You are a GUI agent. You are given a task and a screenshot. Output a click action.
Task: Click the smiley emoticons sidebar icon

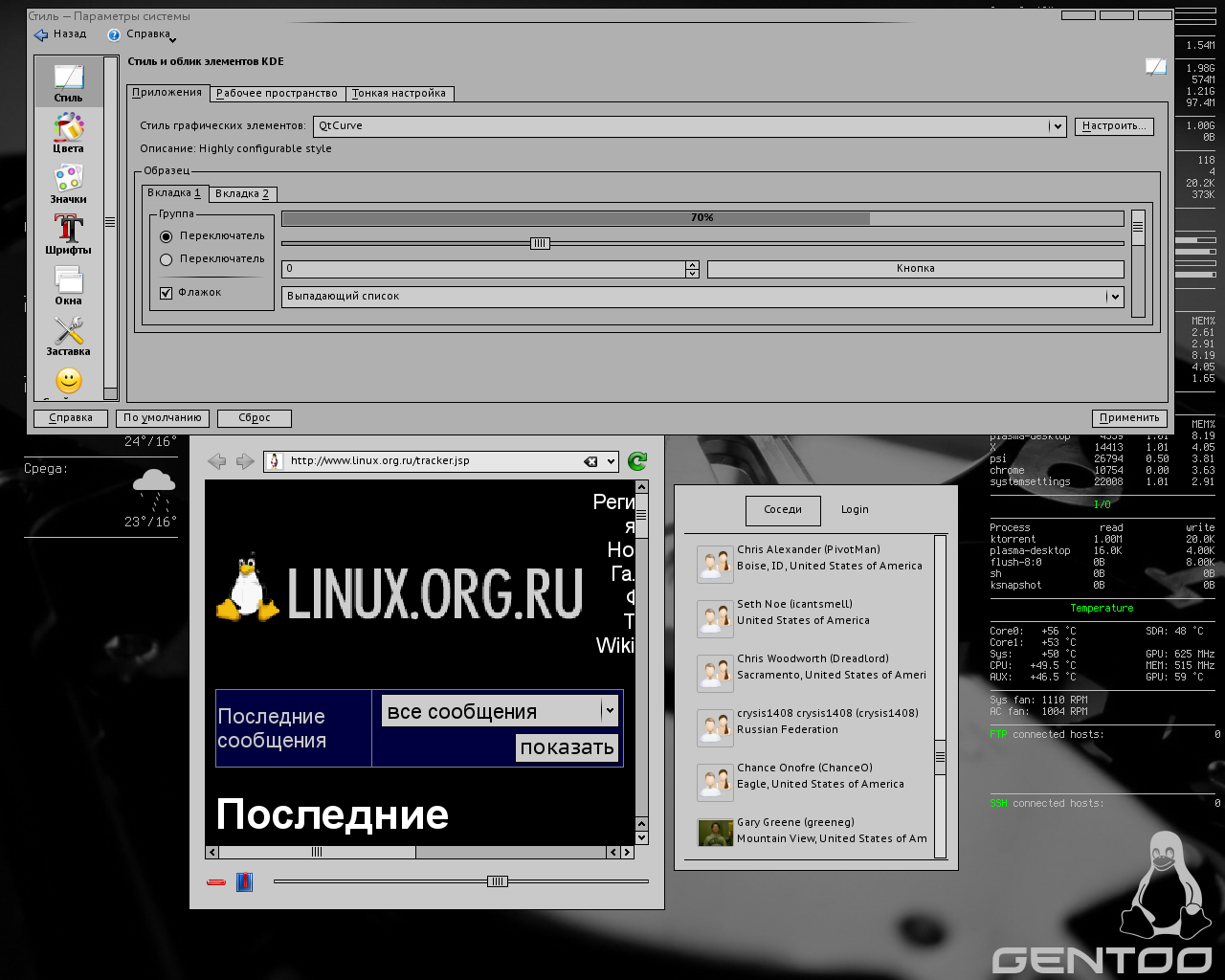point(69,381)
